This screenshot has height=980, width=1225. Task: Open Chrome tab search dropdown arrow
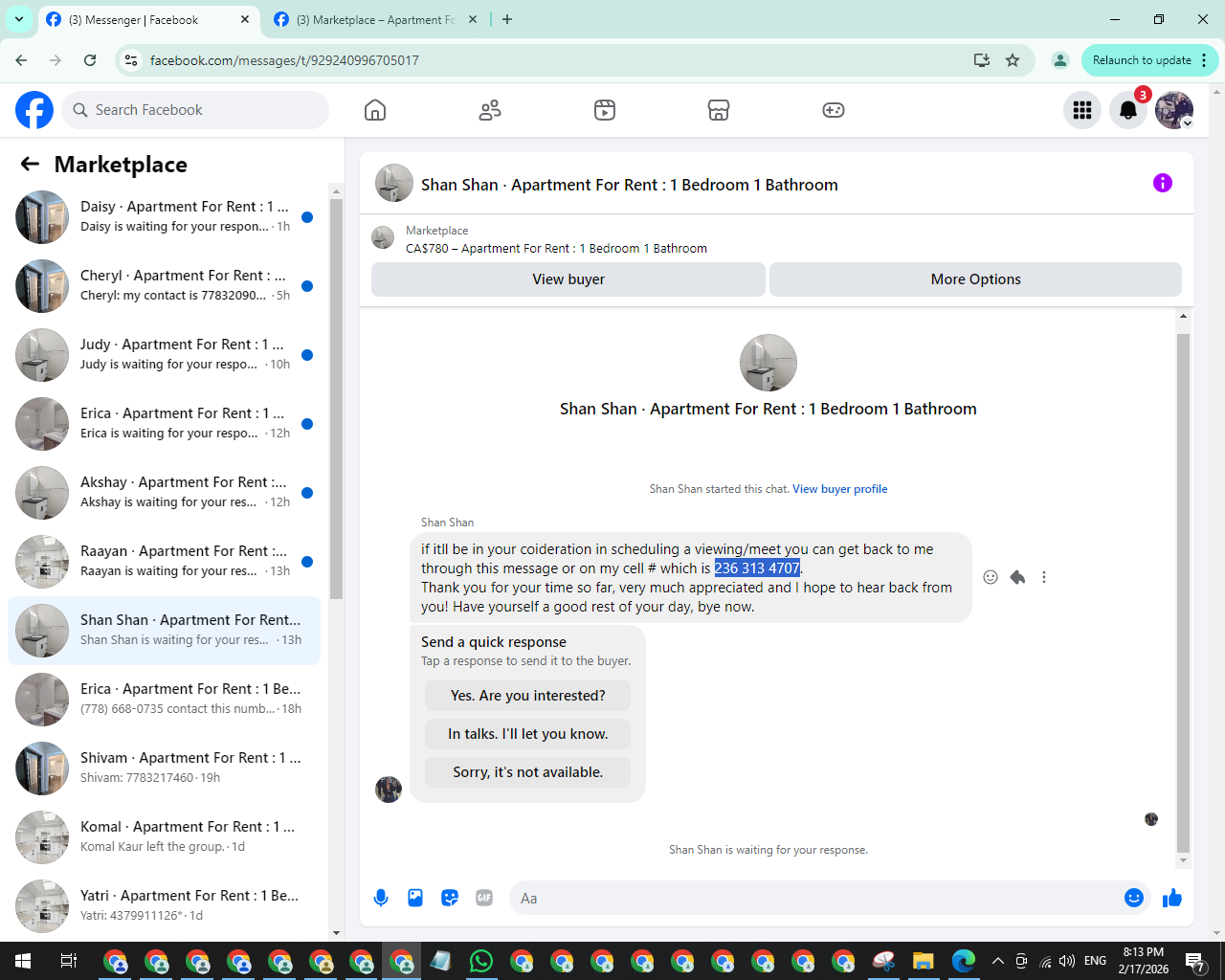click(19, 19)
